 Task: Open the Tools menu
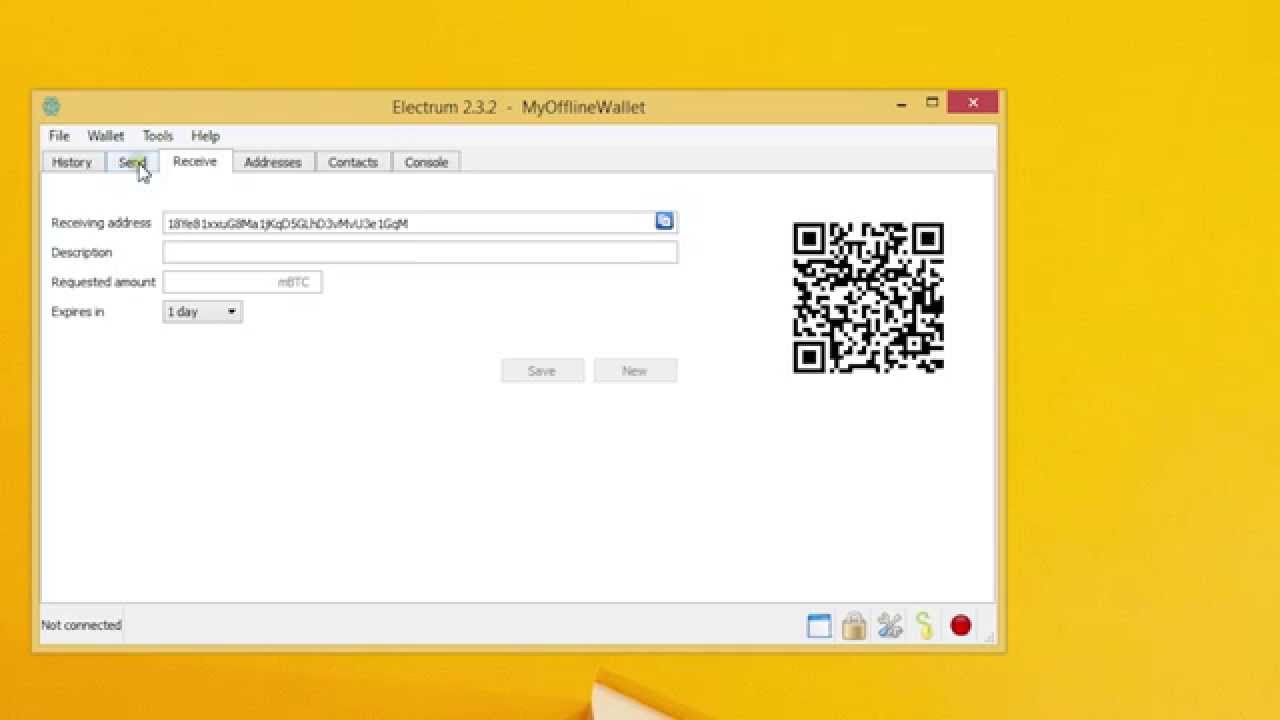pos(157,136)
